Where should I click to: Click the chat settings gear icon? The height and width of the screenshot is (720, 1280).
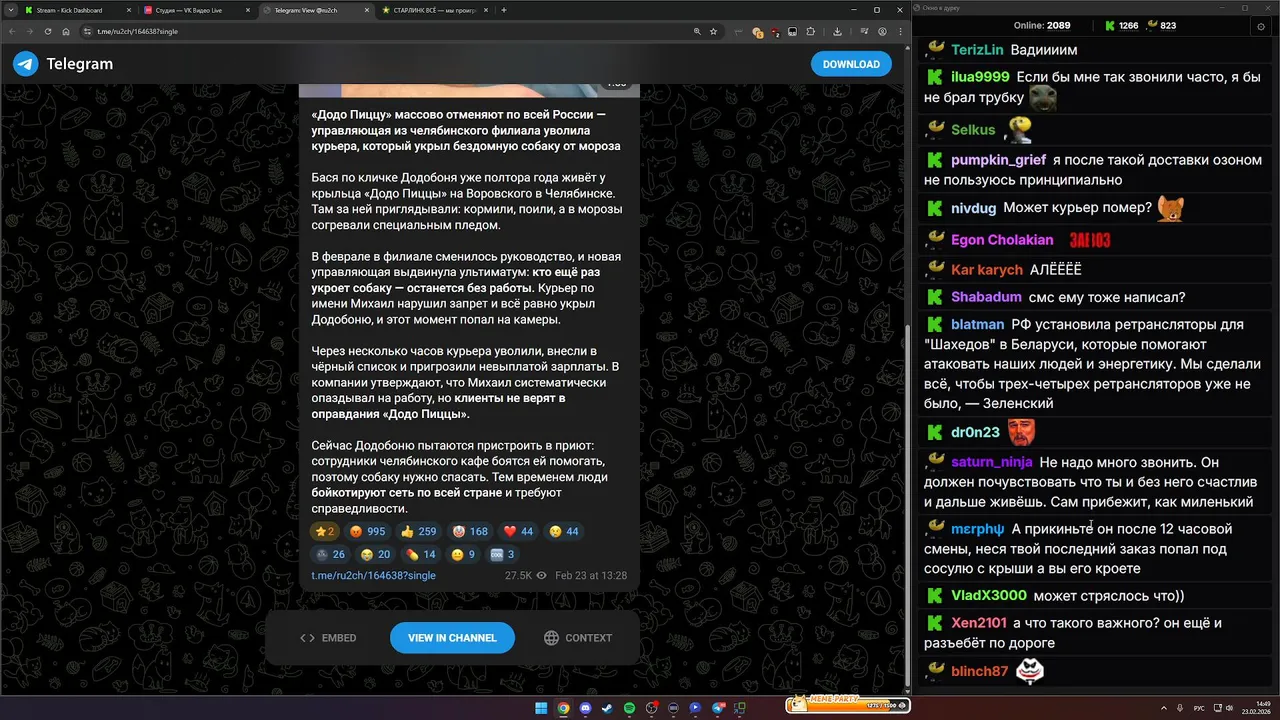[1261, 26]
